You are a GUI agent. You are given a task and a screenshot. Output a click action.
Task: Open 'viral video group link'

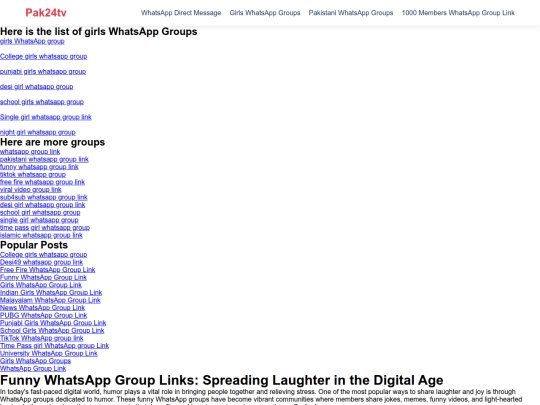coord(31,189)
